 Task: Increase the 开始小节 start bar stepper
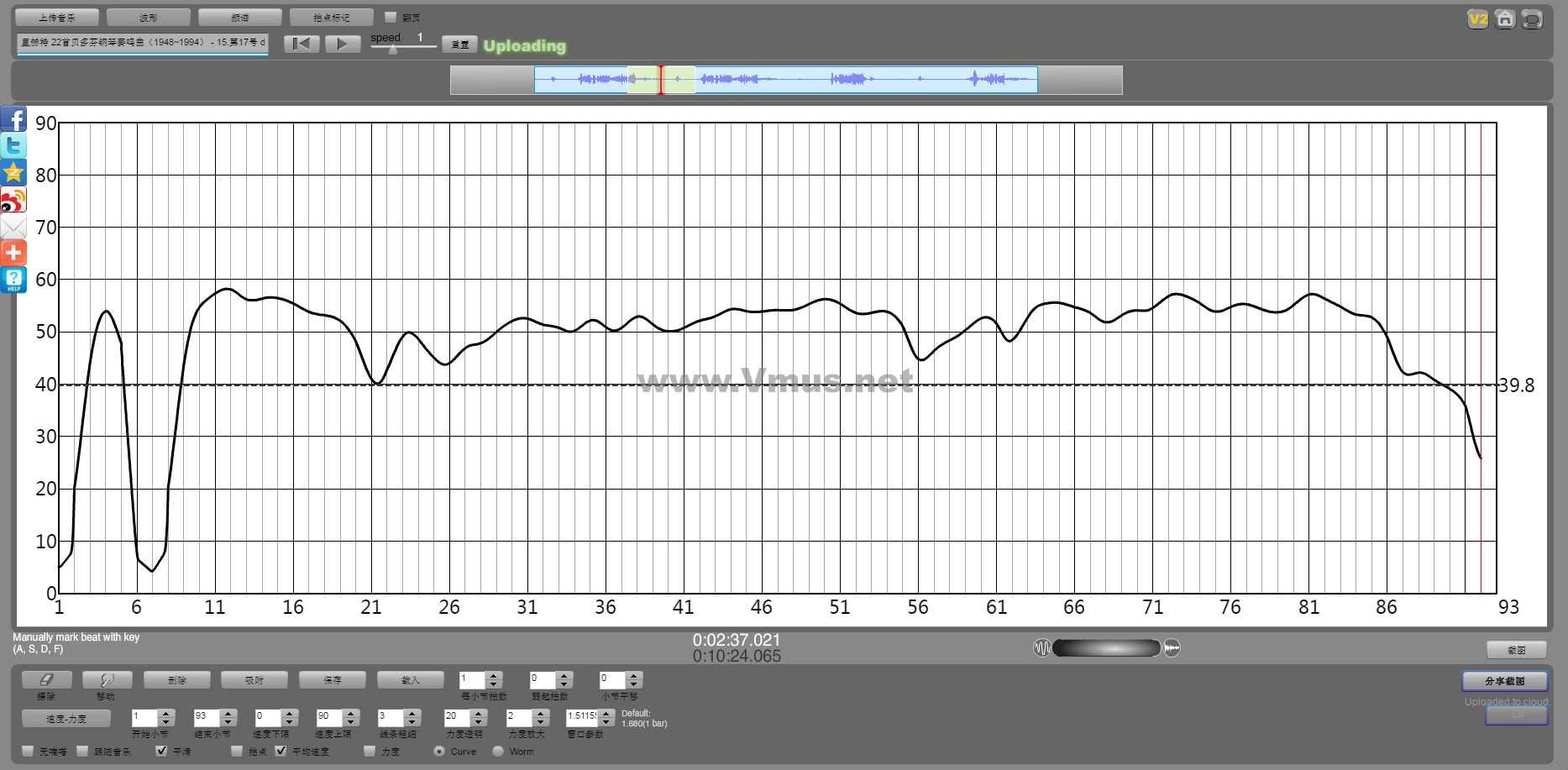(166, 714)
